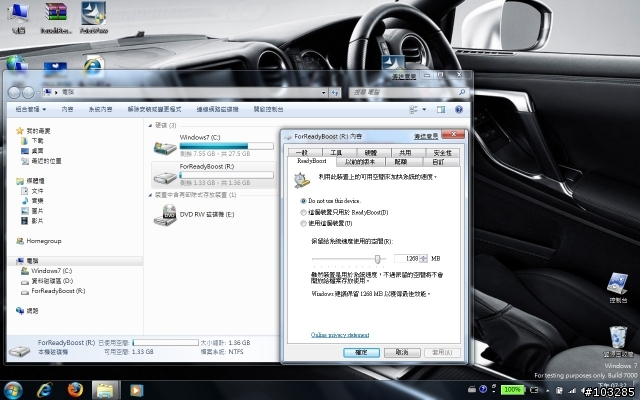The height and width of the screenshot is (400, 640).
Task: Select 'dedicate this device to ReadyBoost (D)' radio
Action: (x=303, y=212)
